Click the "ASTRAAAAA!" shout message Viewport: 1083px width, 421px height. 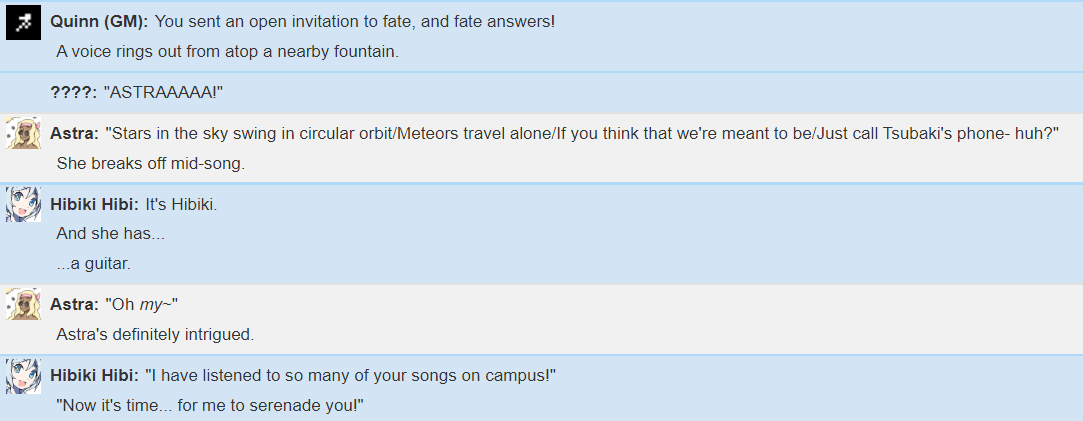[x=164, y=92]
